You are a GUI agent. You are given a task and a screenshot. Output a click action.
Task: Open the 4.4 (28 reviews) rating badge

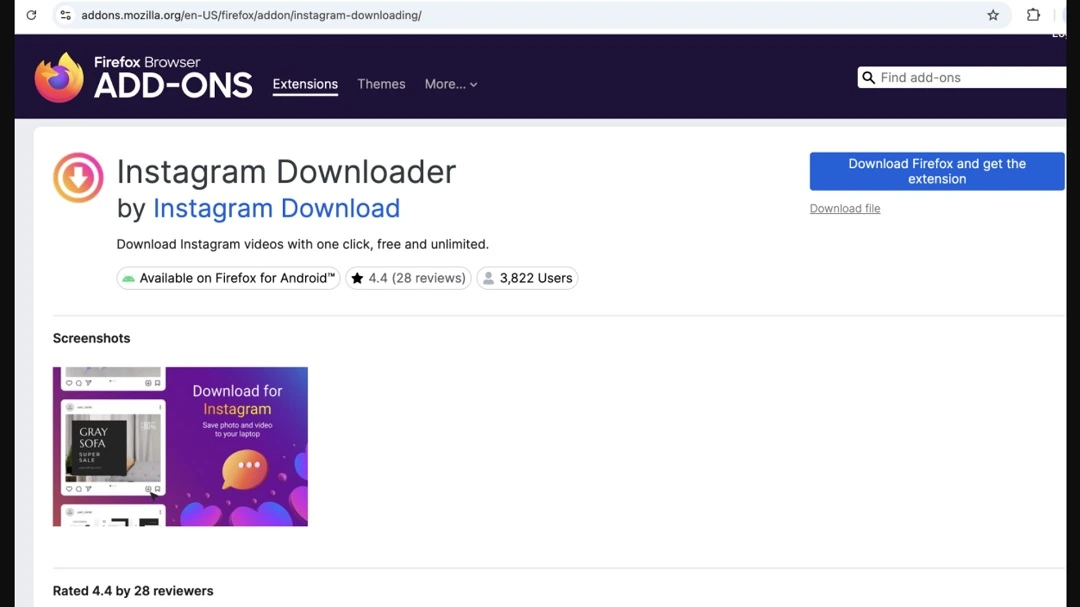[407, 279]
